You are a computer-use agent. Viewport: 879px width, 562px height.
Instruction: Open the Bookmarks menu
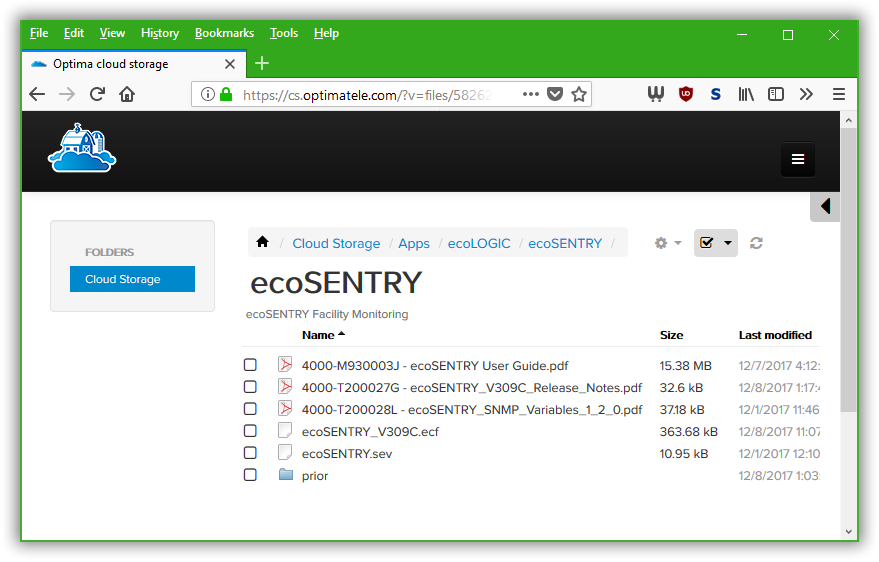click(x=224, y=33)
